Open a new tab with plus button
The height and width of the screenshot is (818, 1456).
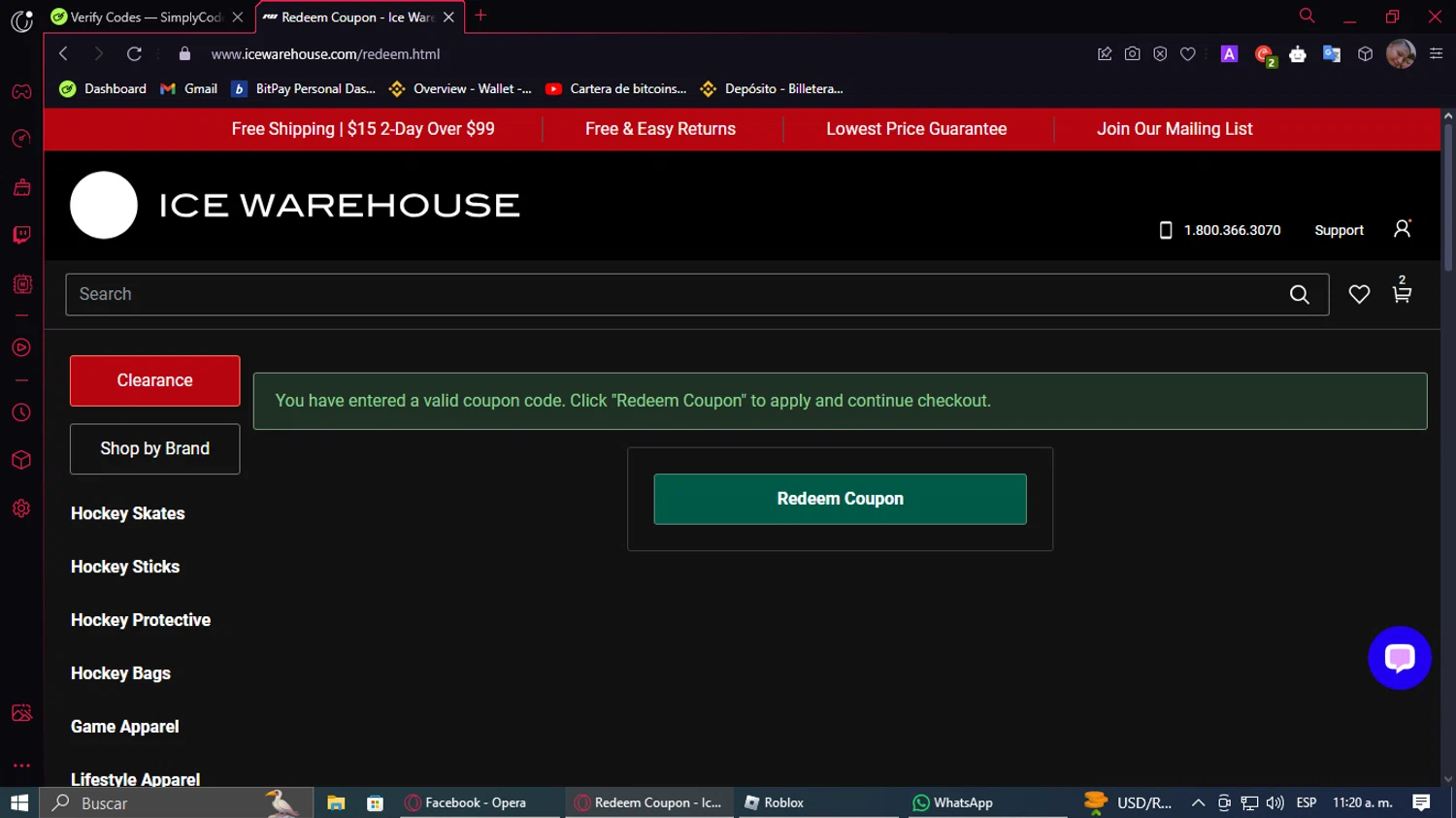pos(480,16)
